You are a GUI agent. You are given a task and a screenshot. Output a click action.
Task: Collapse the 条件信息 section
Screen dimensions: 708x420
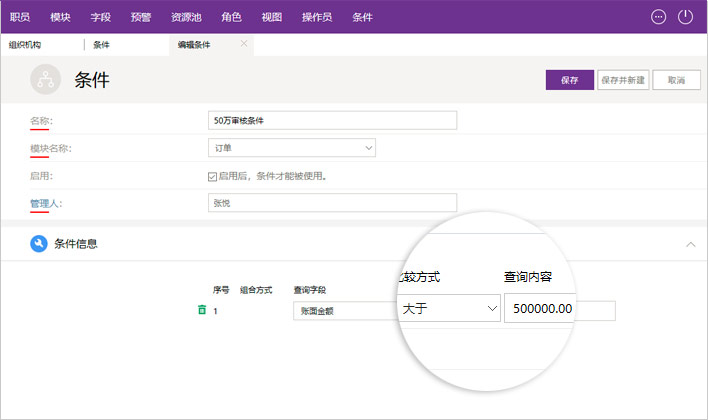tap(689, 243)
